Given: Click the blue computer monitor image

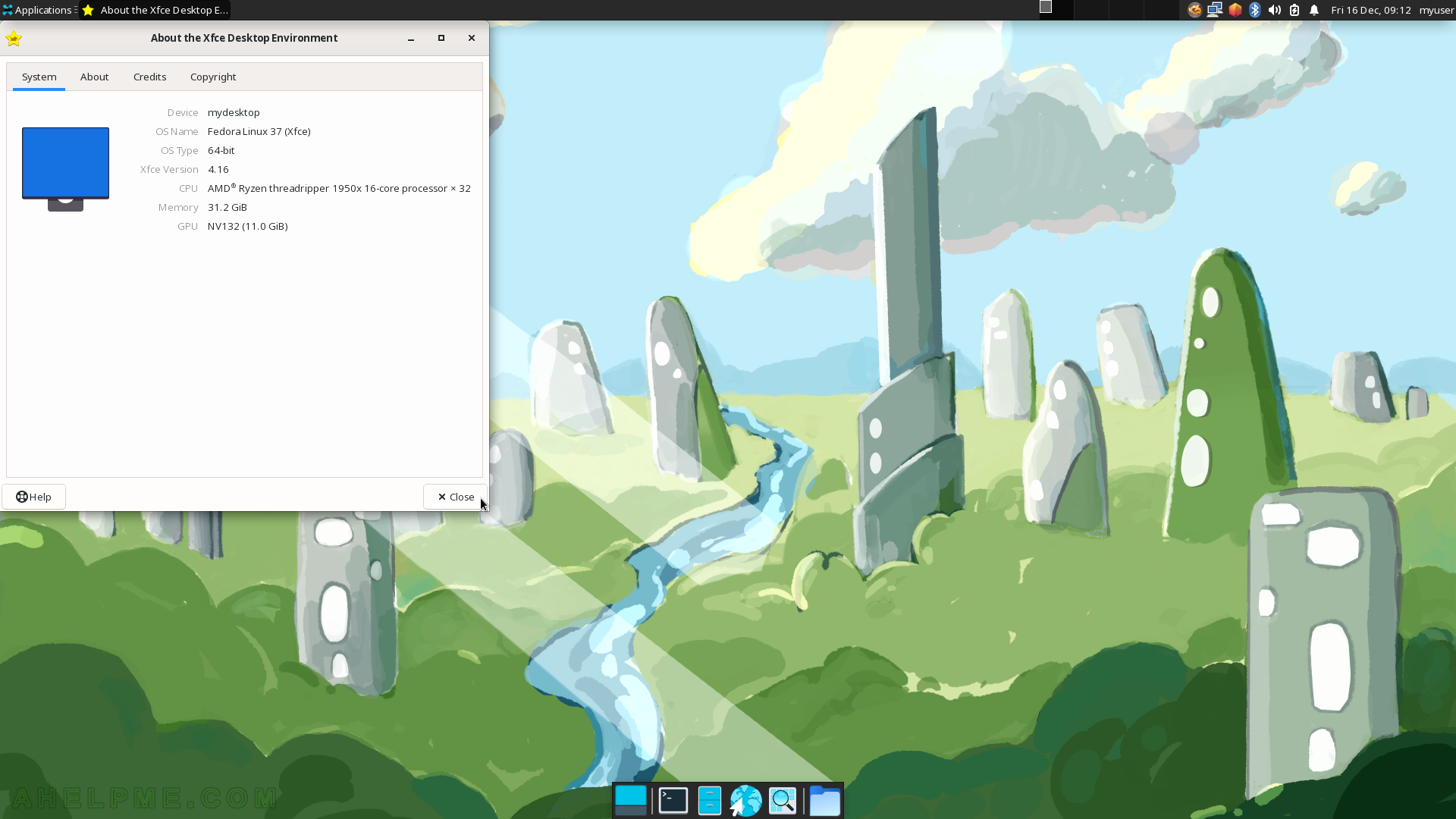Looking at the screenshot, I should point(65,169).
